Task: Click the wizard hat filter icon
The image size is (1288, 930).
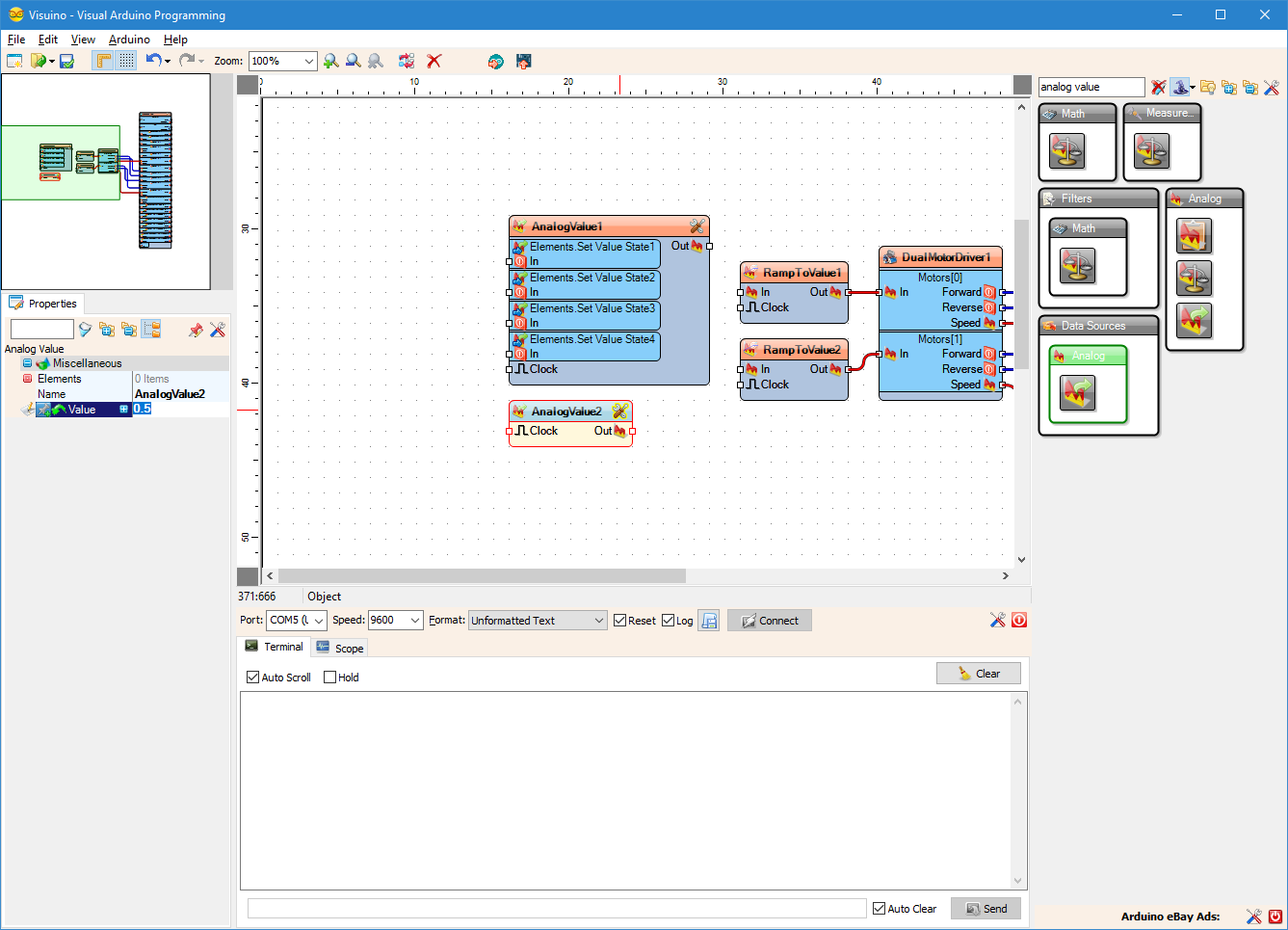Action: [x=1182, y=87]
